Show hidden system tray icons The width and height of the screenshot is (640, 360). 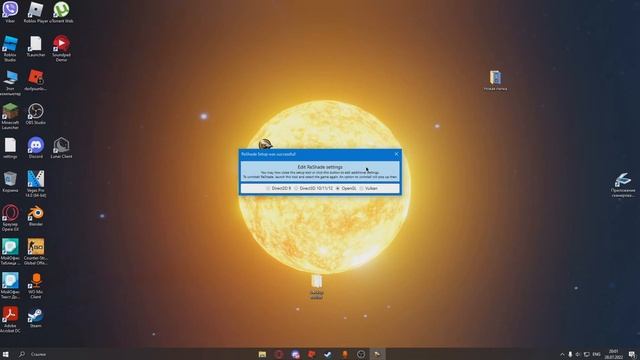[x=562, y=354]
